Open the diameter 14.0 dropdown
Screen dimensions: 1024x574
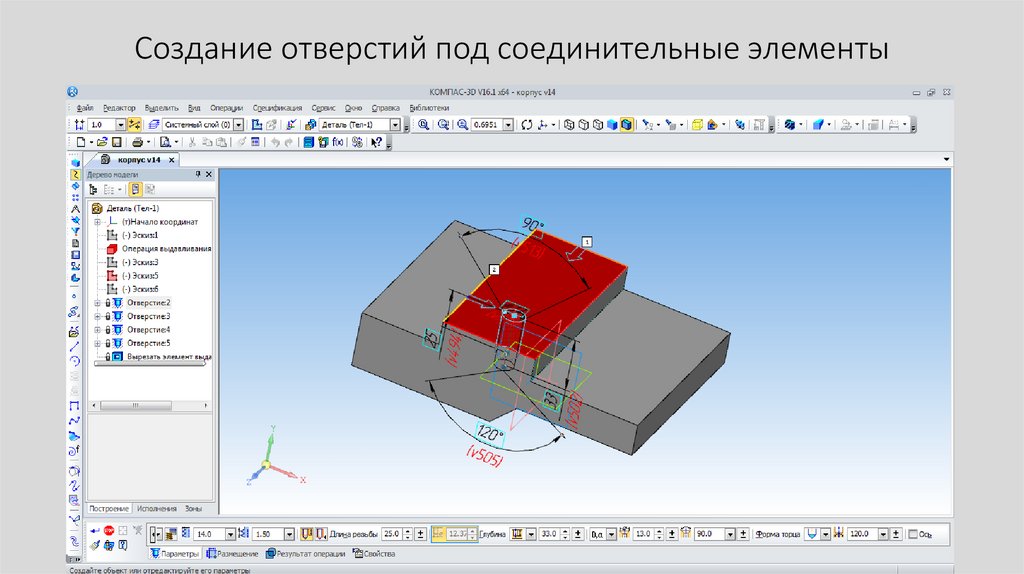pyautogui.click(x=230, y=534)
